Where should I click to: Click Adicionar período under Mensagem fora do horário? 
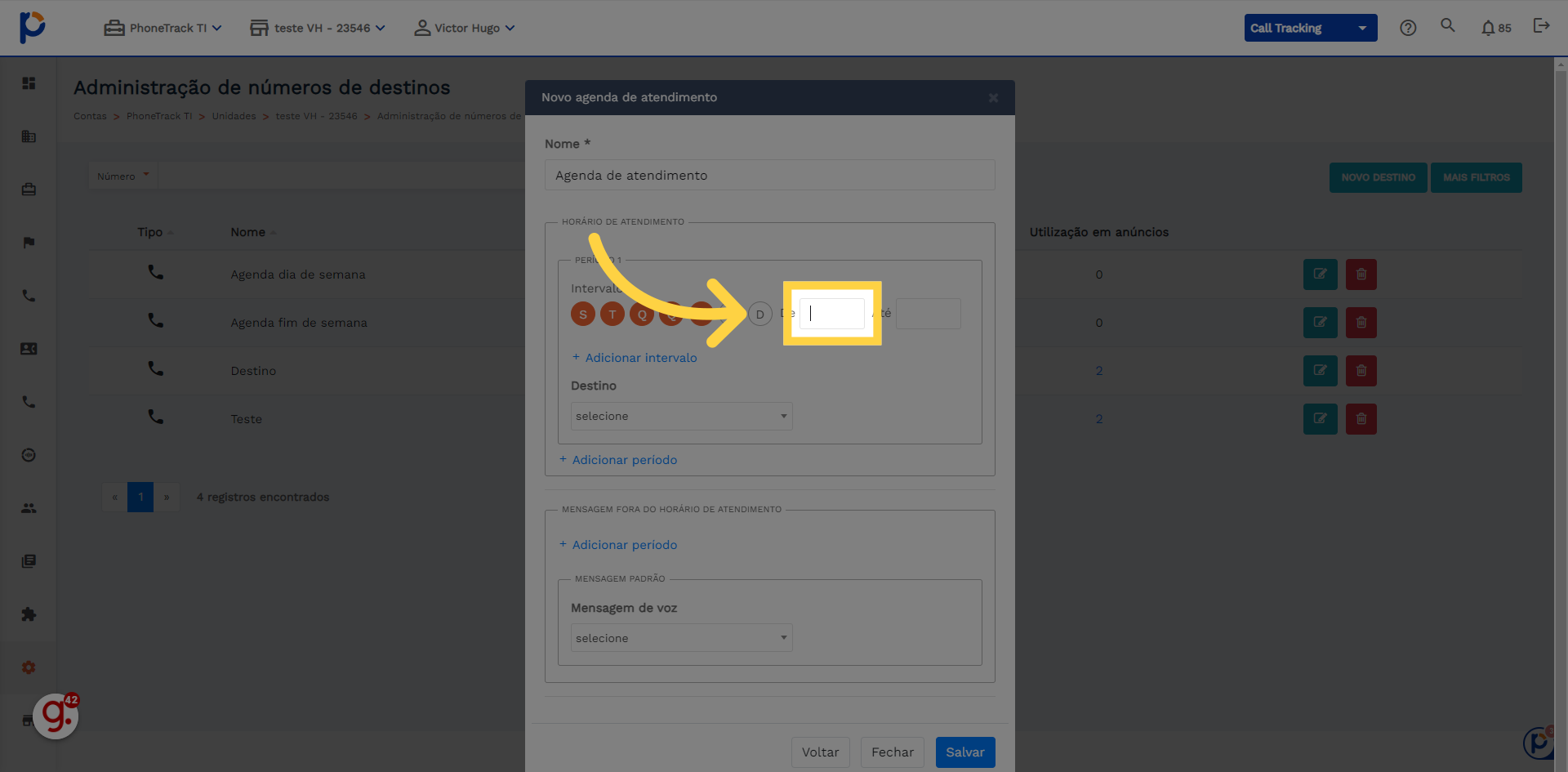click(618, 545)
